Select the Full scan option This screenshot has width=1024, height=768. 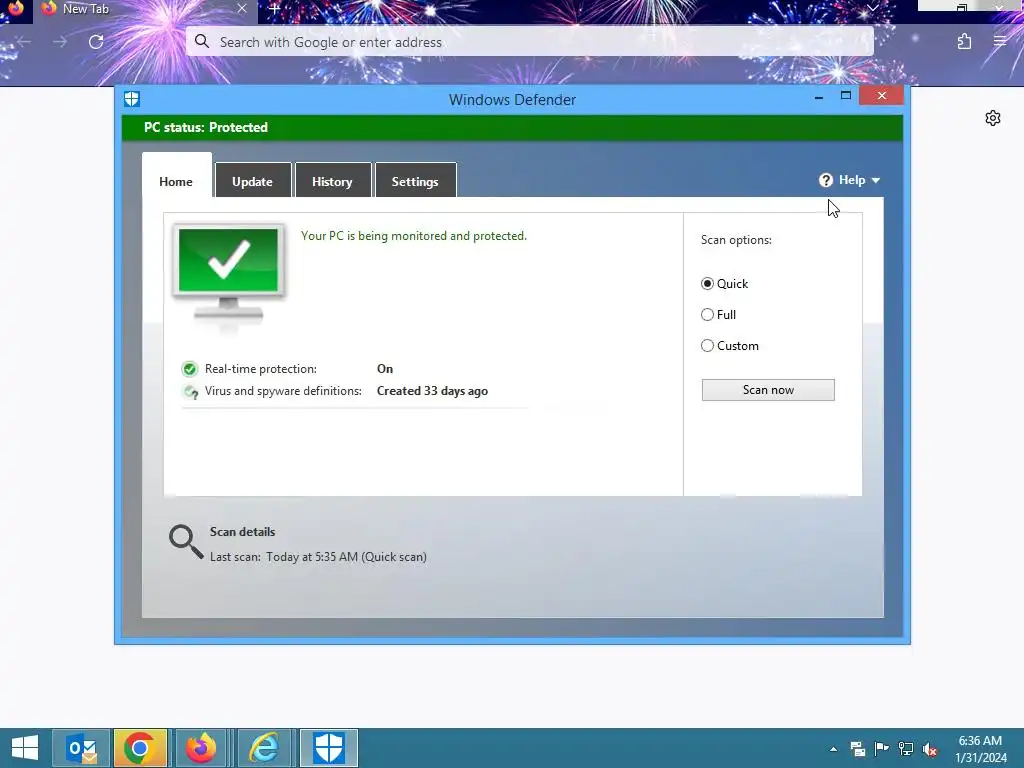click(x=707, y=315)
